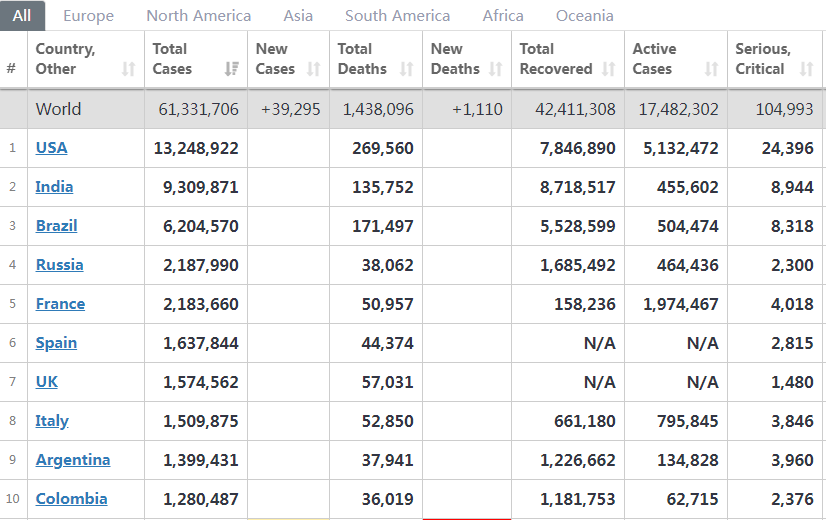Click the # column header
Screen dimensions: 826x520
click(11, 69)
